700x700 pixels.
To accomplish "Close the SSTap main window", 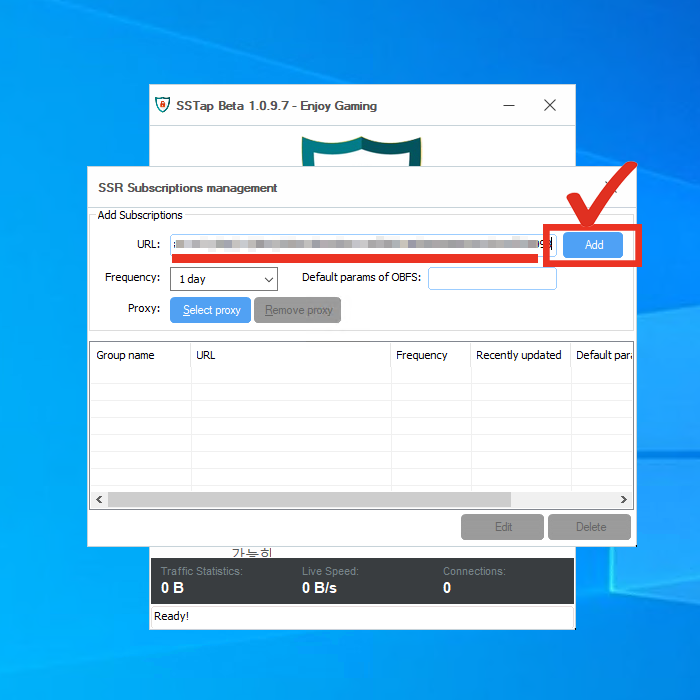I will pyautogui.click(x=550, y=105).
